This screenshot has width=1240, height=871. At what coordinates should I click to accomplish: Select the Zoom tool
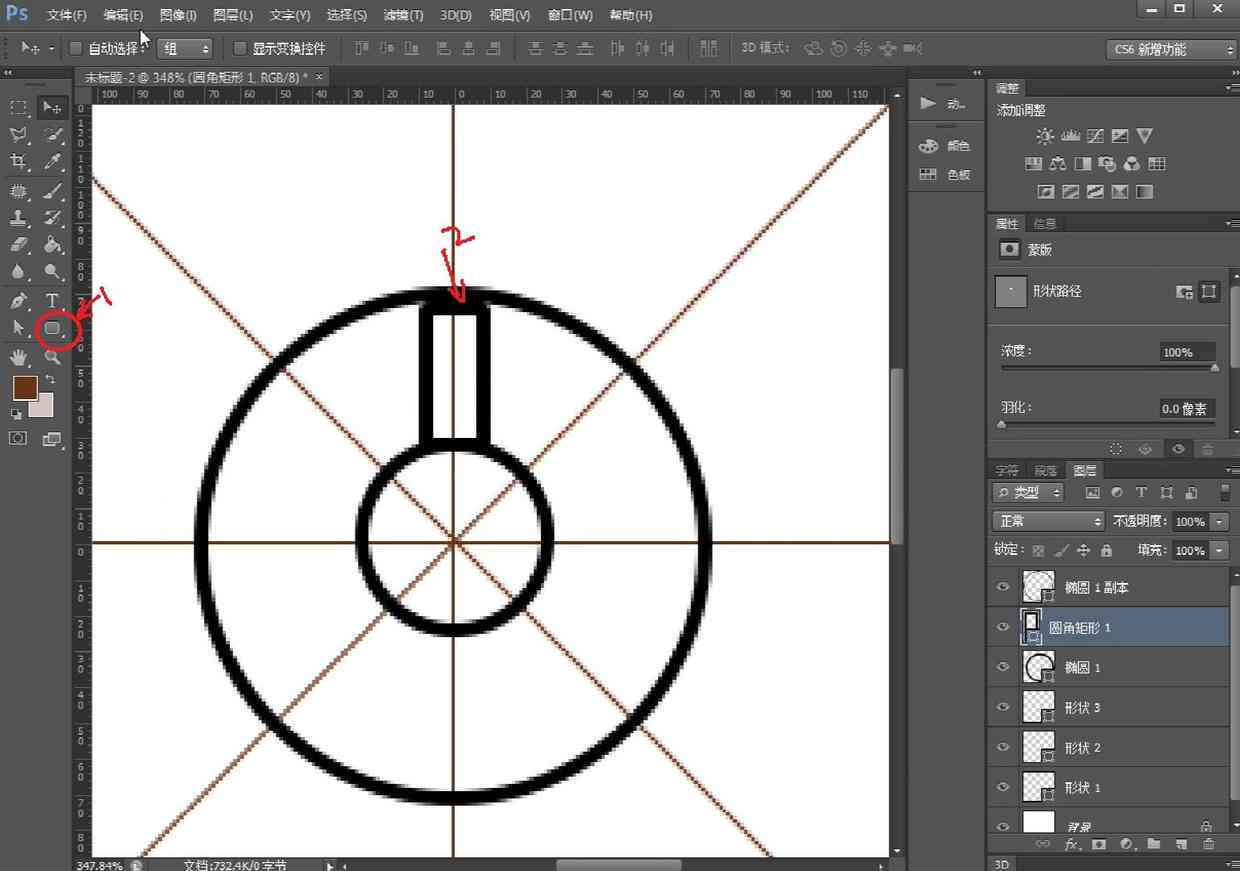tap(52, 358)
